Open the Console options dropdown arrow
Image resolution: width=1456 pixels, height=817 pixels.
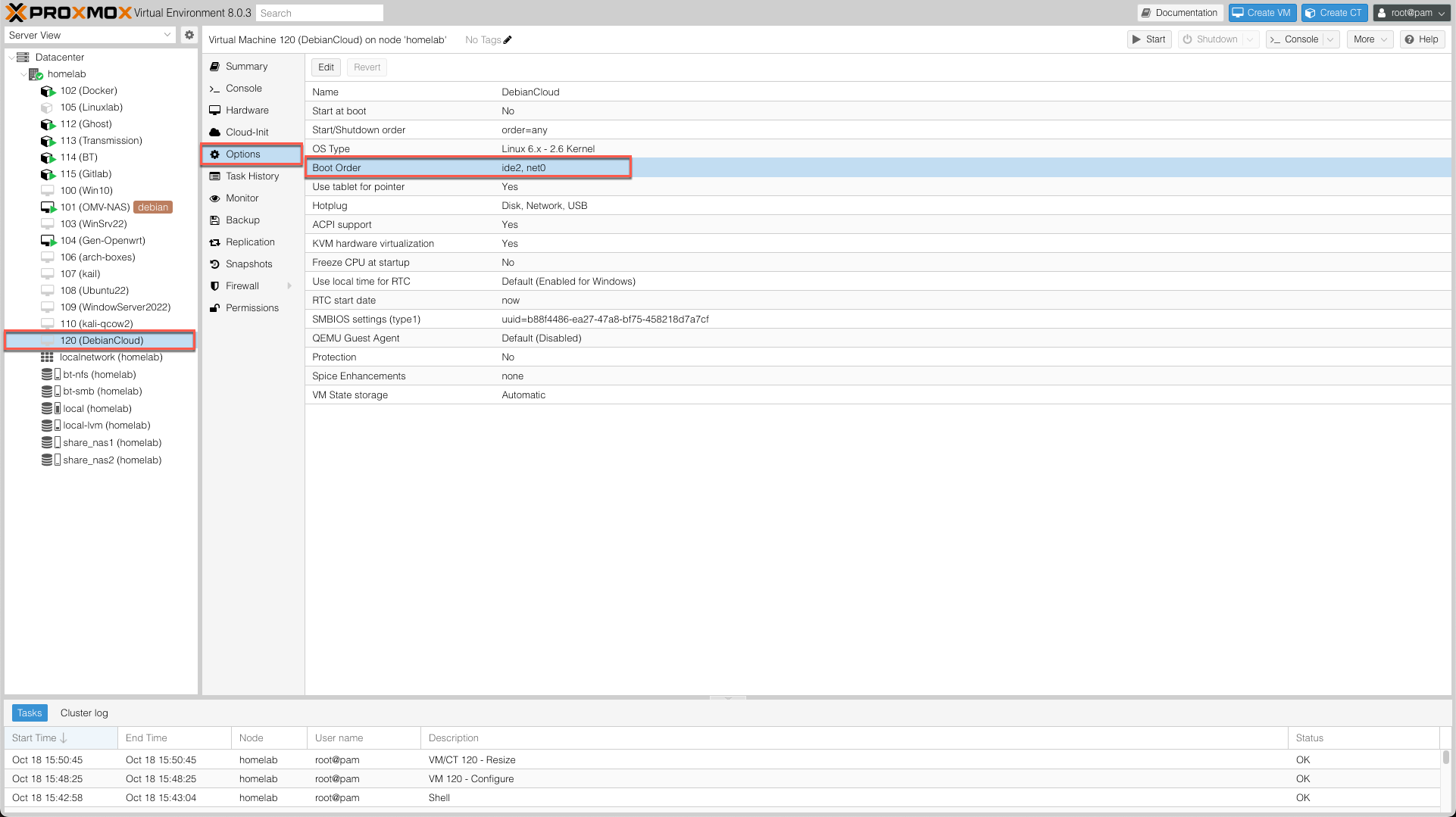point(1331,39)
